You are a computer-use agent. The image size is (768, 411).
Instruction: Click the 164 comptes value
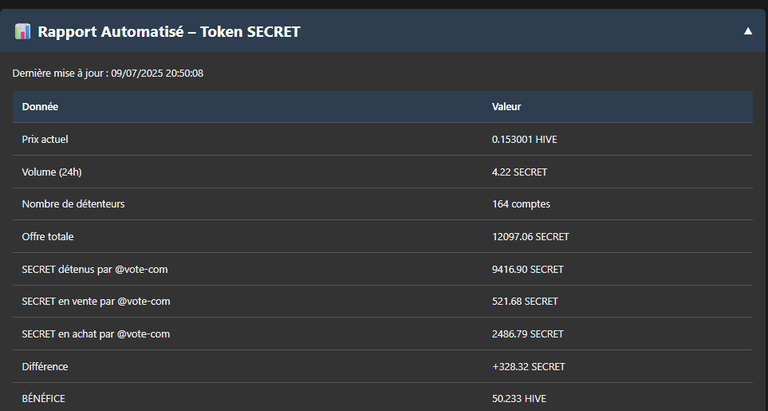[521, 204]
